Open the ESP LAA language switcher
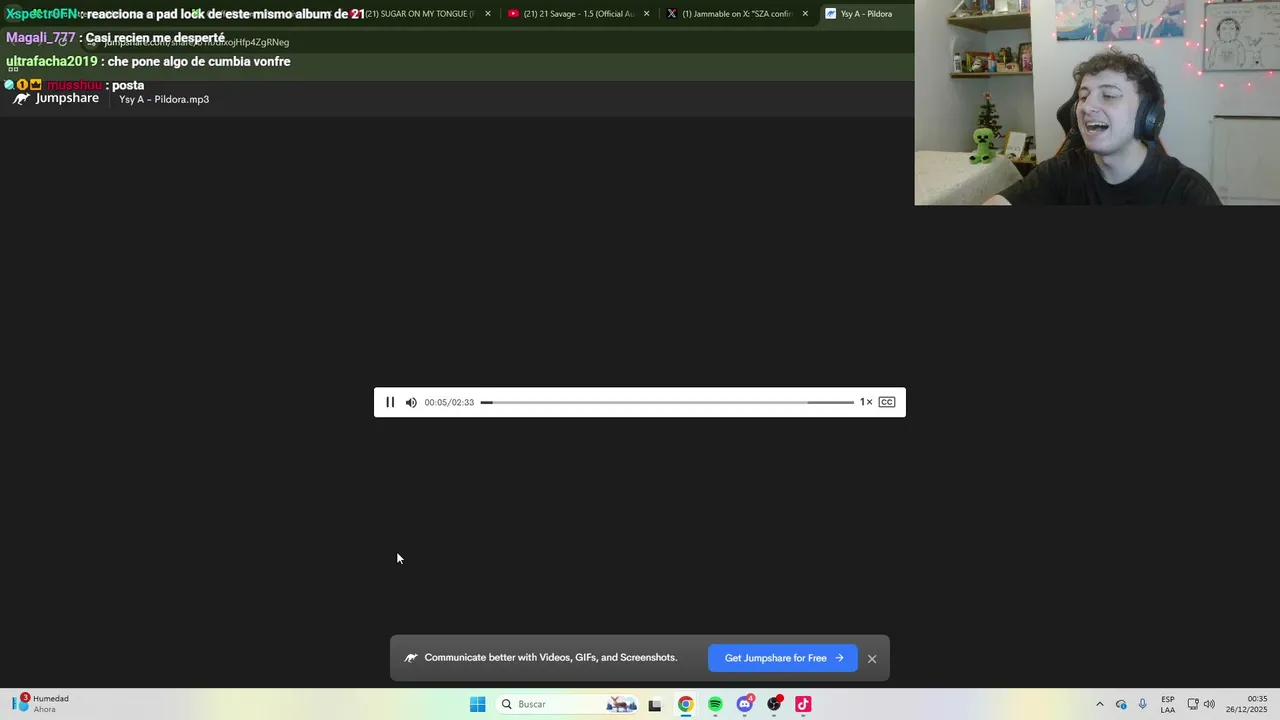Screen dimensions: 1280x720 [x=1168, y=704]
